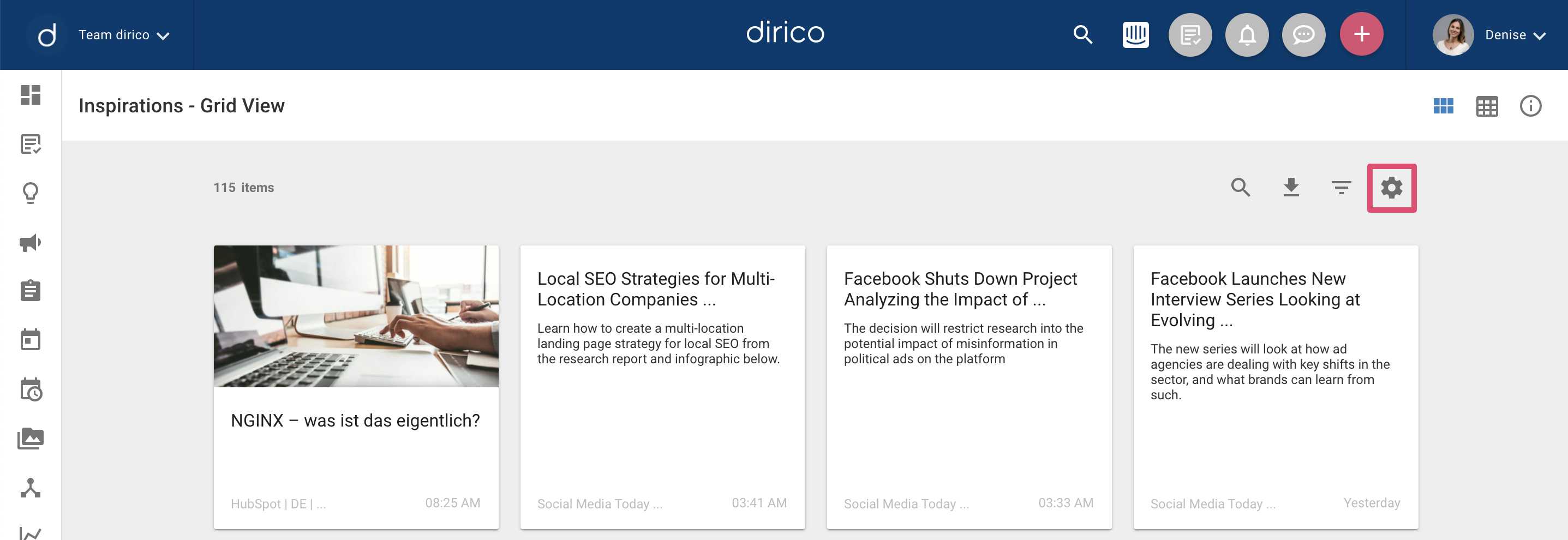The height and width of the screenshot is (540, 1568).
Task: Click Social Media Today label on Facebook Launches card
Action: click(x=1212, y=503)
